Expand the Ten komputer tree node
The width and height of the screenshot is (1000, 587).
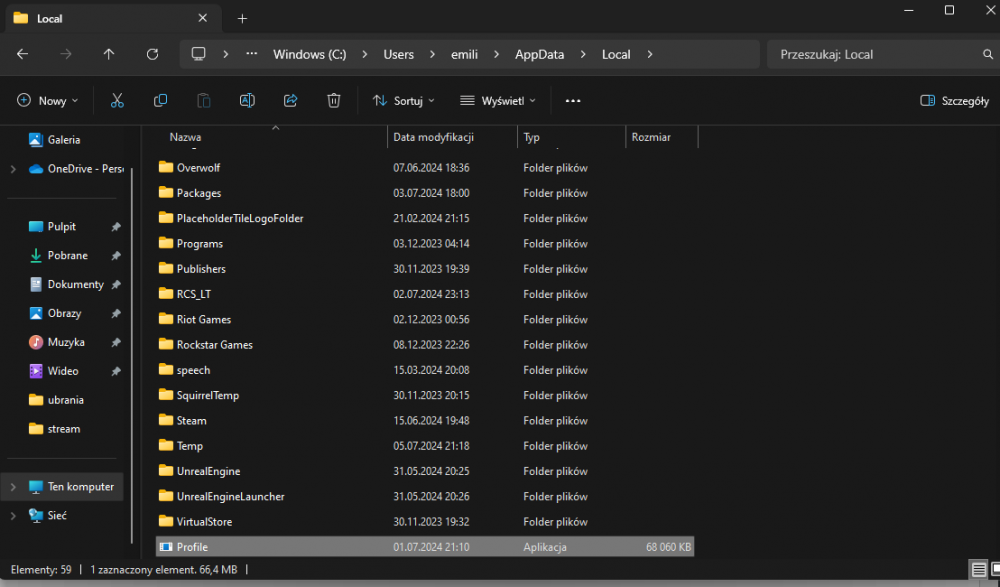[12, 487]
